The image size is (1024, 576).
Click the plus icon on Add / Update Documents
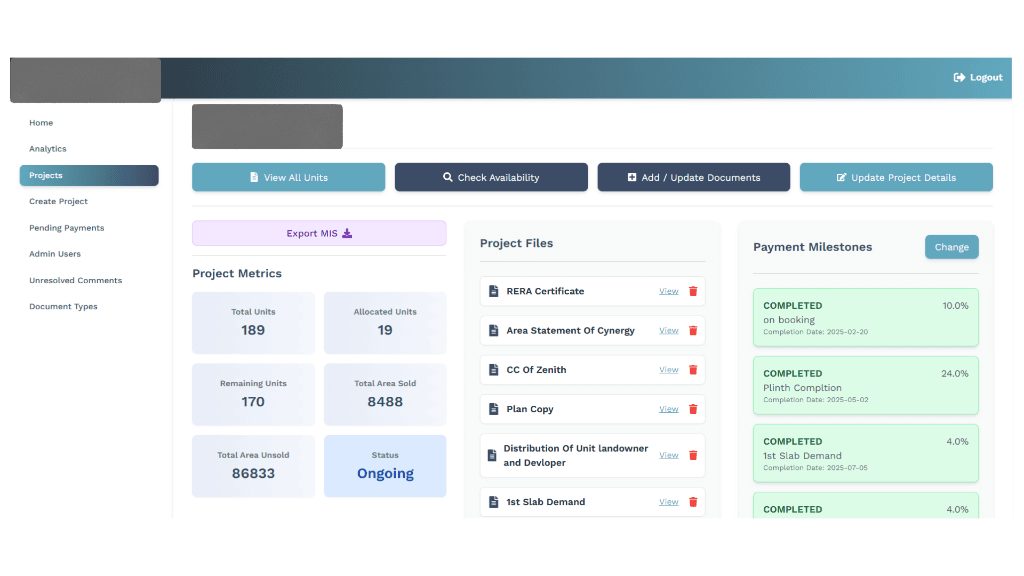(628, 177)
